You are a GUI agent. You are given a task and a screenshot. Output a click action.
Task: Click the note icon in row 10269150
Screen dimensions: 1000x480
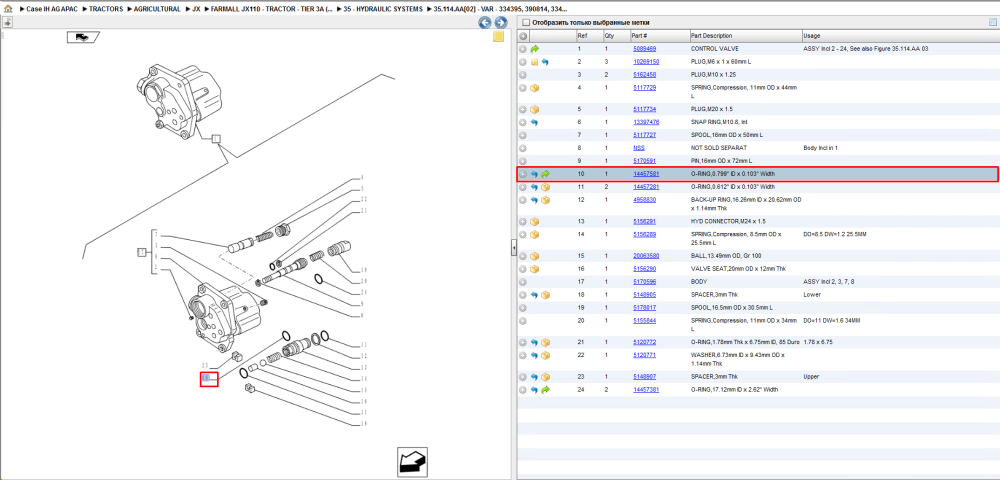(534, 62)
